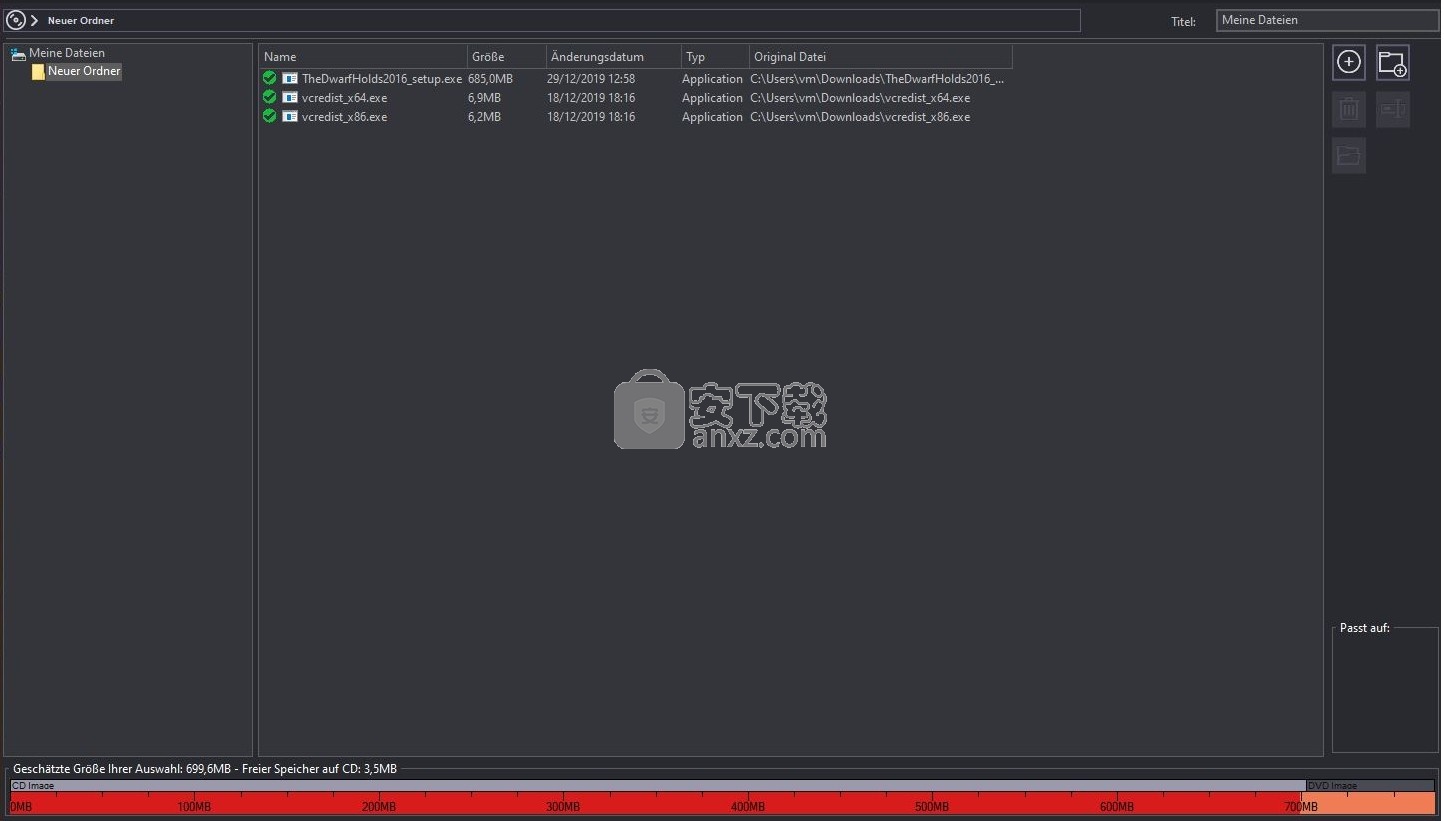This screenshot has height=821, width=1444.
Task: Click the chevron arrow before Neuer Ordner path
Action: [34, 20]
